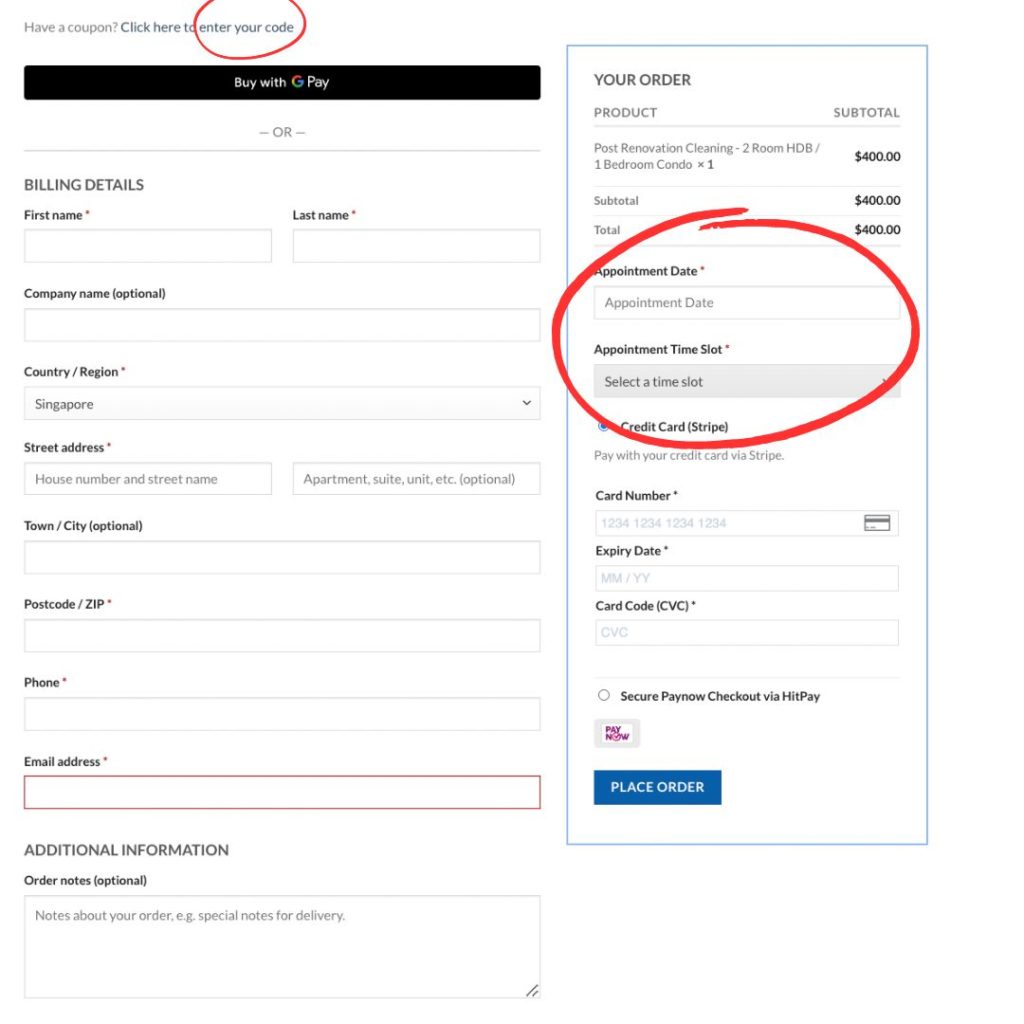1024x1024 pixels.
Task: Click the Appointment Date field
Action: click(x=746, y=302)
